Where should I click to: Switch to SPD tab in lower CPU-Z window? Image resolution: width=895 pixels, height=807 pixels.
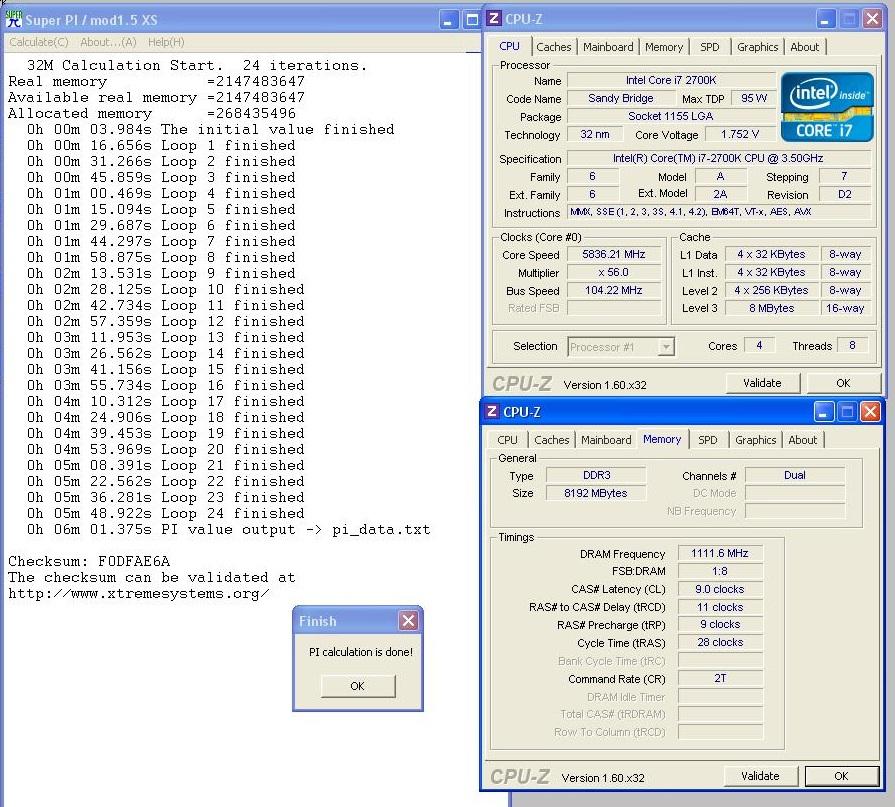(x=708, y=440)
